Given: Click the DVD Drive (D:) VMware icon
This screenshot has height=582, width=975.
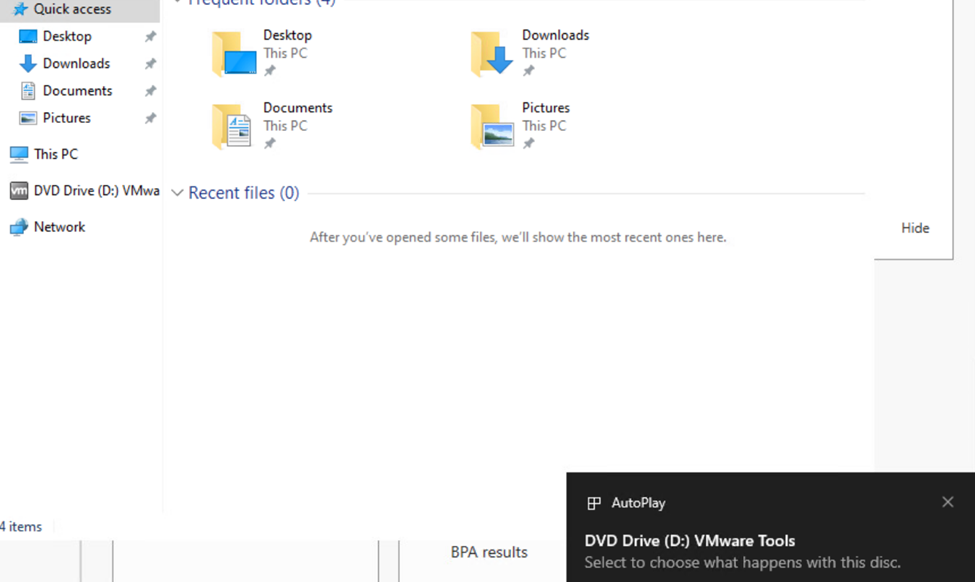Looking at the screenshot, I should [19, 191].
